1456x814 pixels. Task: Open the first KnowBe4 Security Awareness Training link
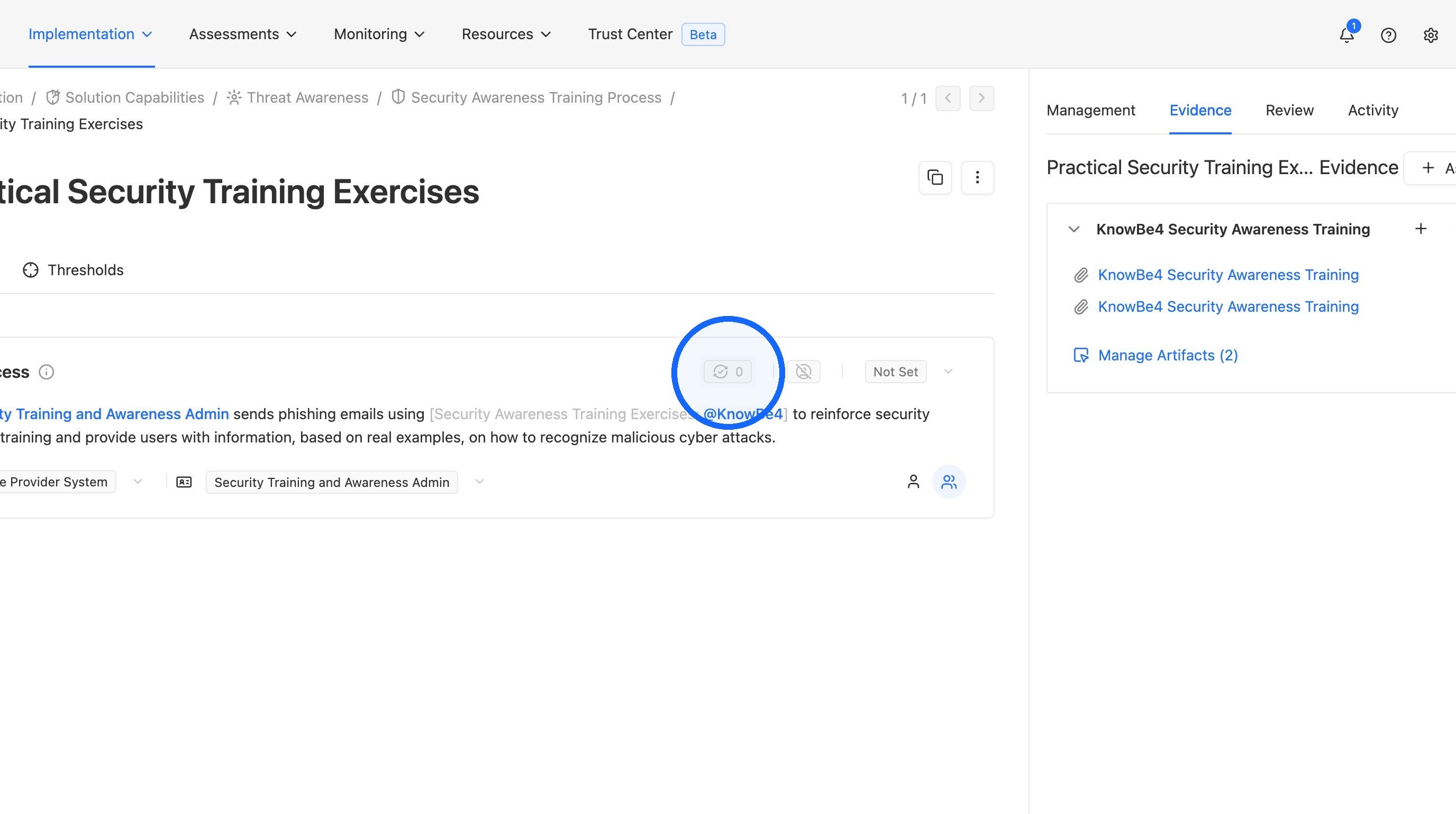click(x=1228, y=275)
